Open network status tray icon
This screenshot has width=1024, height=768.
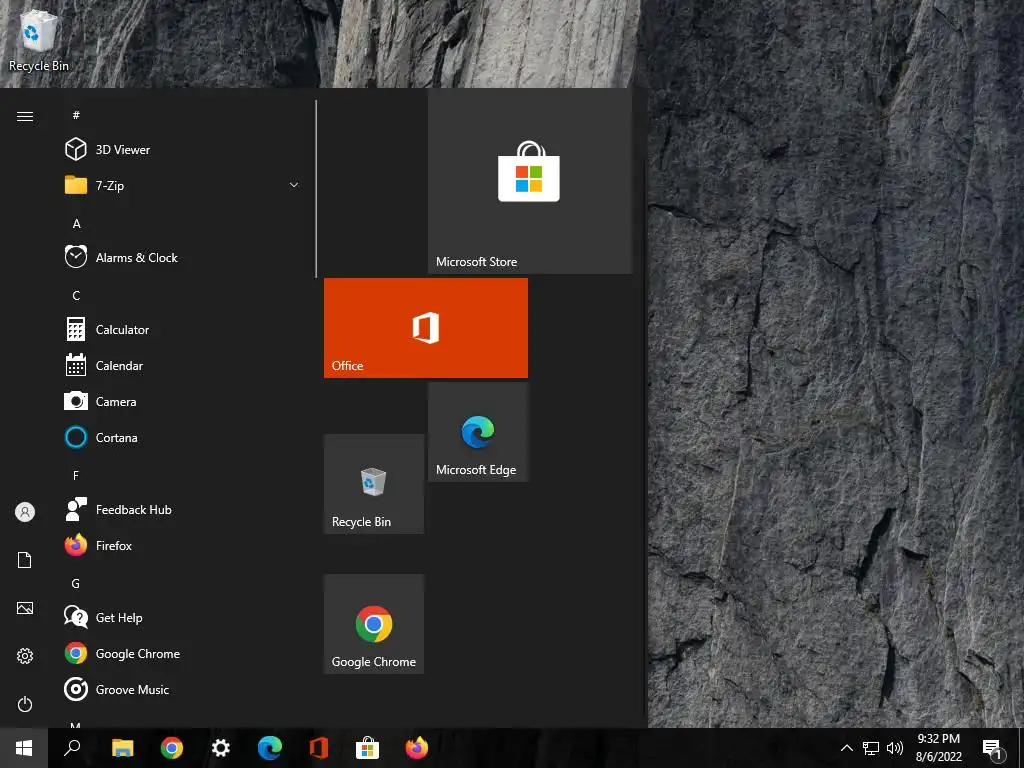point(871,748)
